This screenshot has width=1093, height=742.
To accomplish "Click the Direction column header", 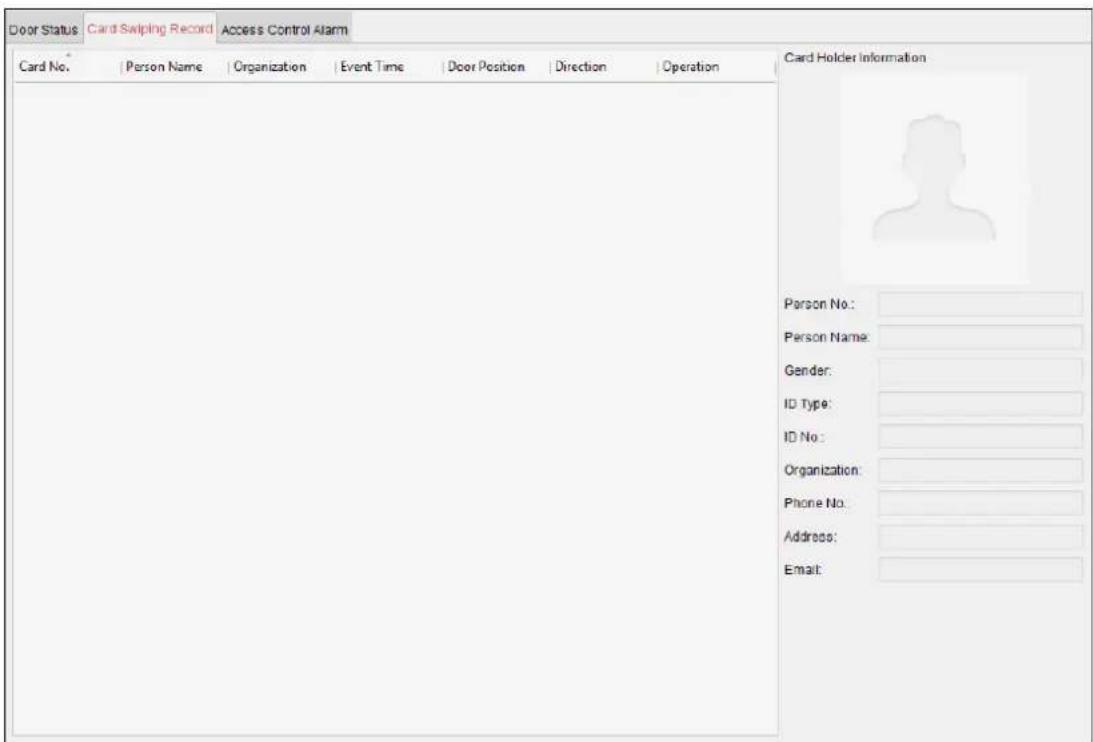I will (603, 67).
